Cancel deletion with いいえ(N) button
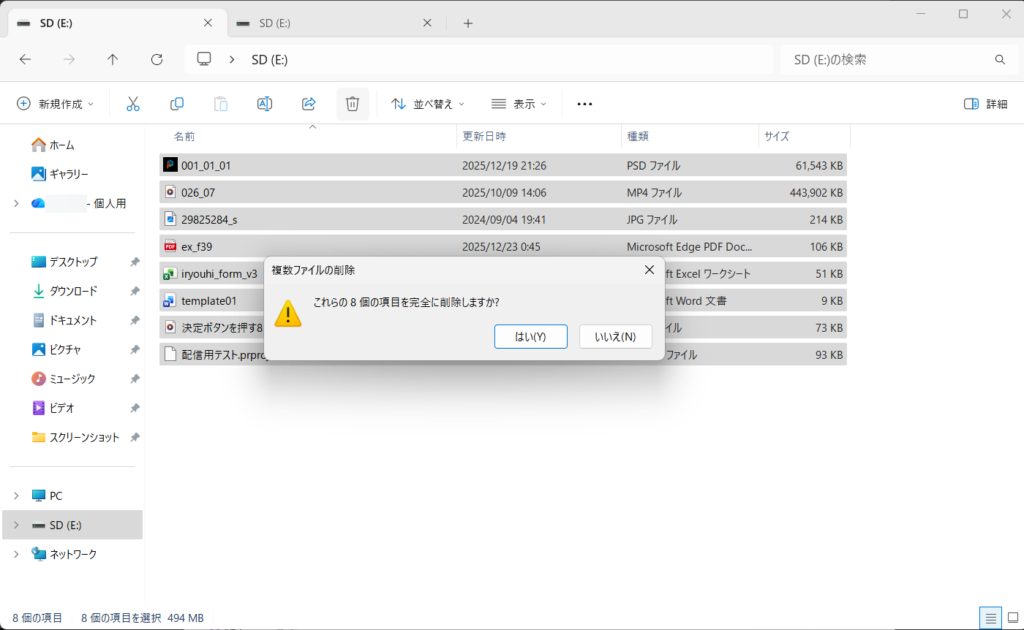Image resolution: width=1024 pixels, height=630 pixels. coord(615,337)
